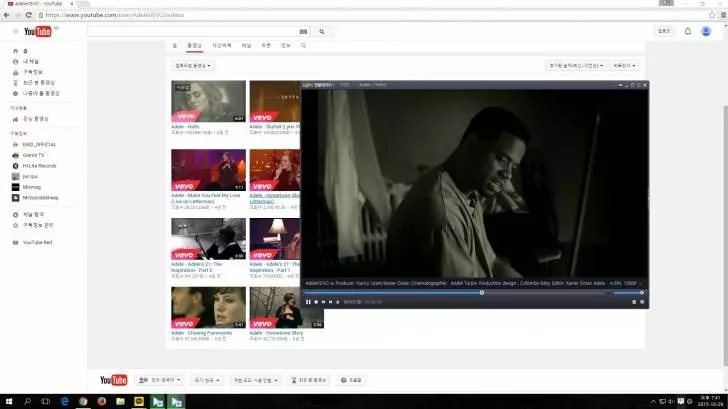Expand the country dropdown in the footer
The image size is (728, 409).
coord(207,380)
